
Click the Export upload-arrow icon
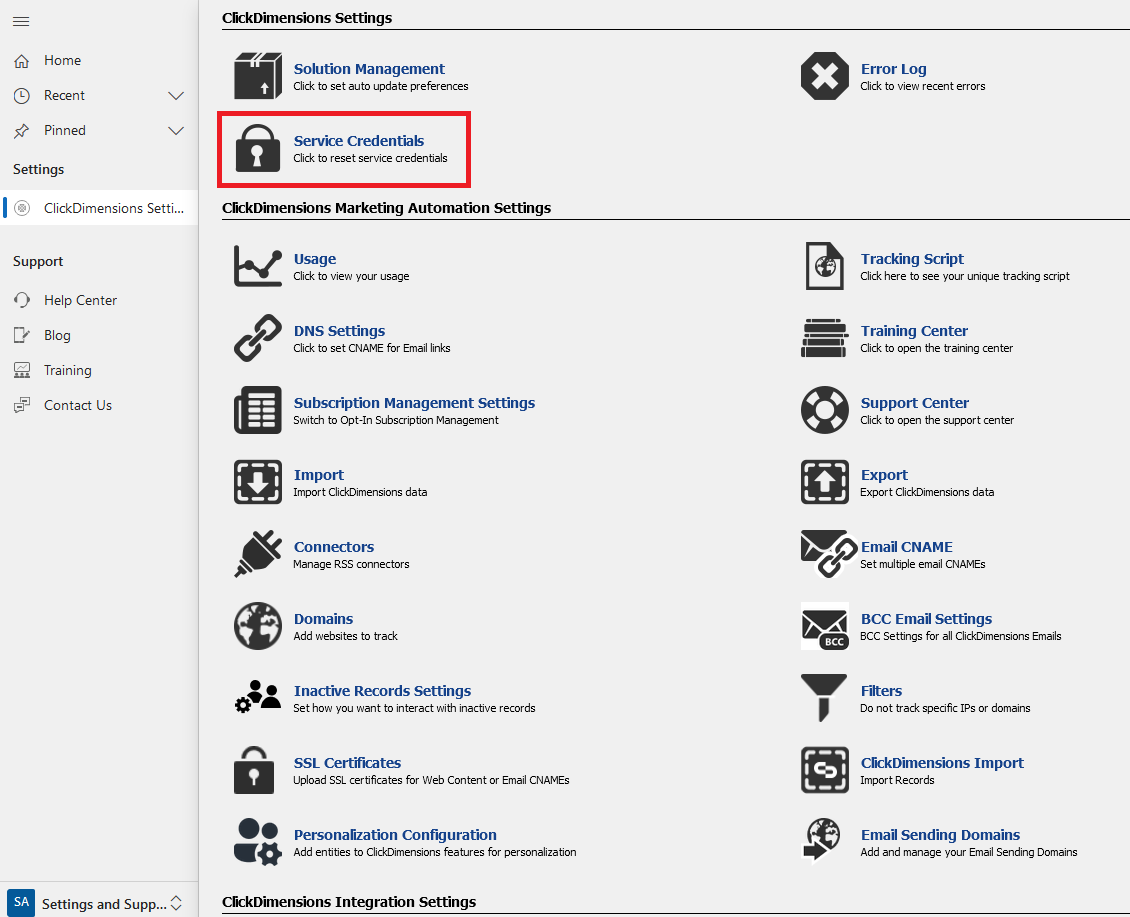pos(824,482)
